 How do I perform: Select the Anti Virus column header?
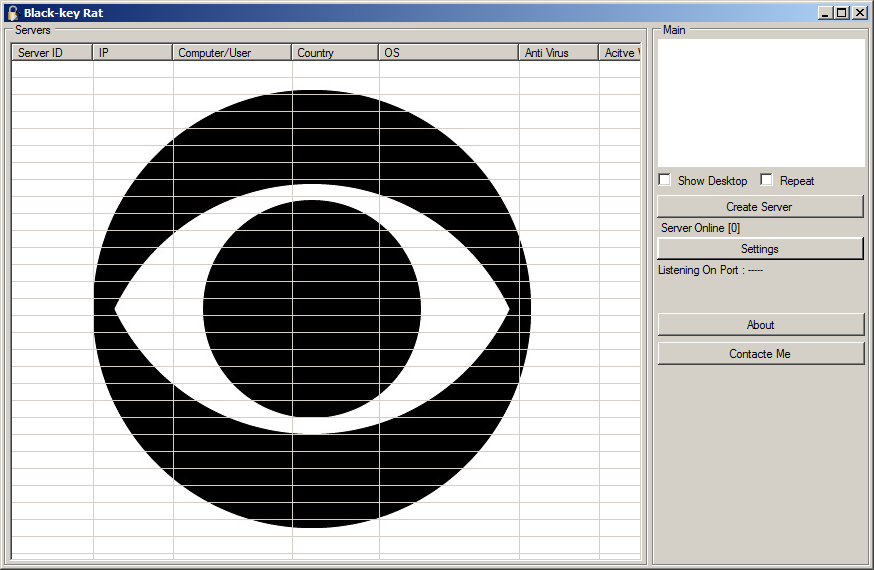pyautogui.click(x=558, y=53)
